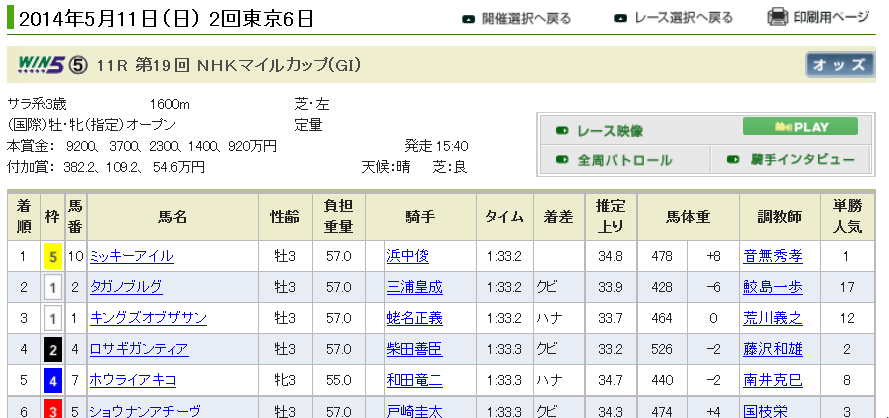Open horse ロサギガンティア profile
This screenshot has height=418, width=889.
coord(139,349)
